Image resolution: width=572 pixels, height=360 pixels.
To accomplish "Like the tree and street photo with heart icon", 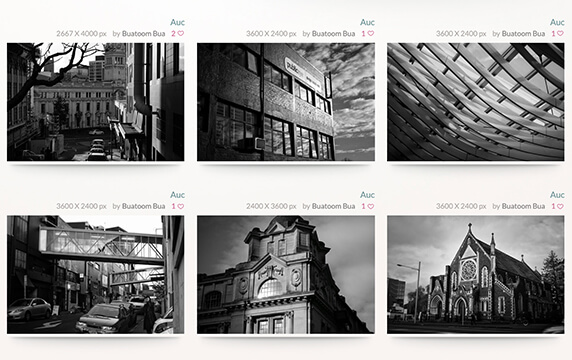I will (x=181, y=34).
